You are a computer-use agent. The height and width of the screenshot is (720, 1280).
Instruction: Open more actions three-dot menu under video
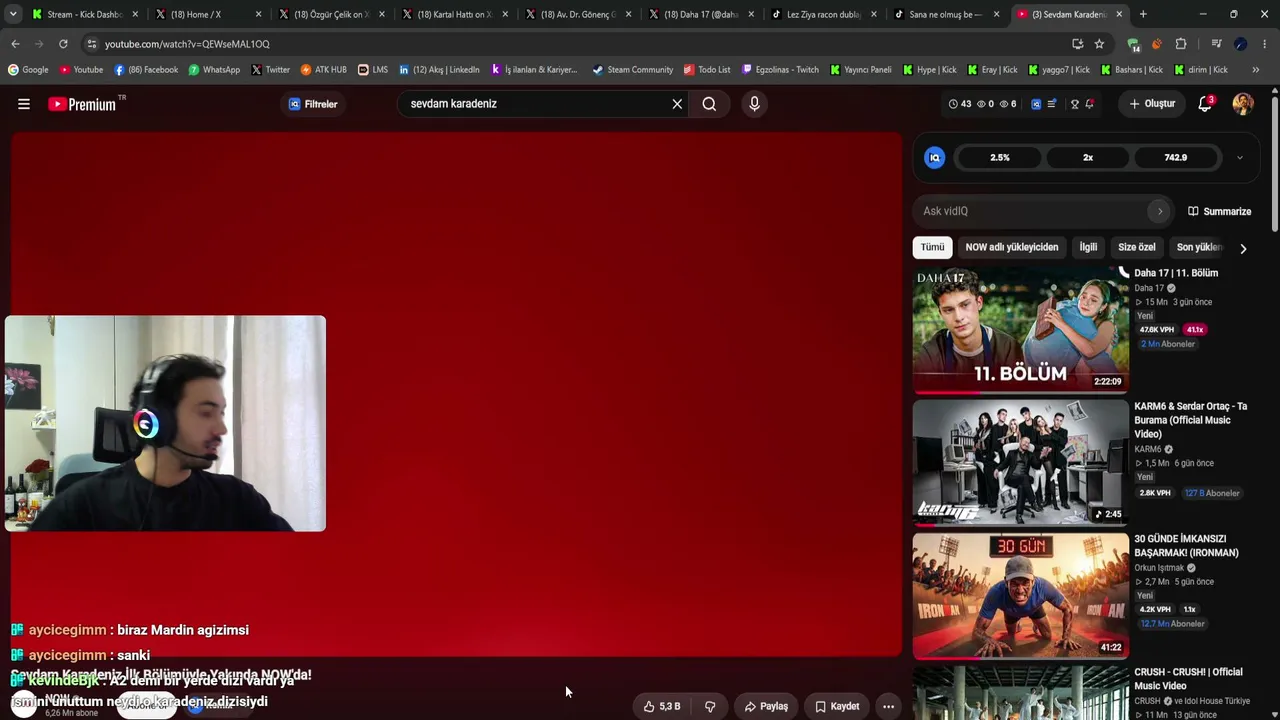point(888,706)
